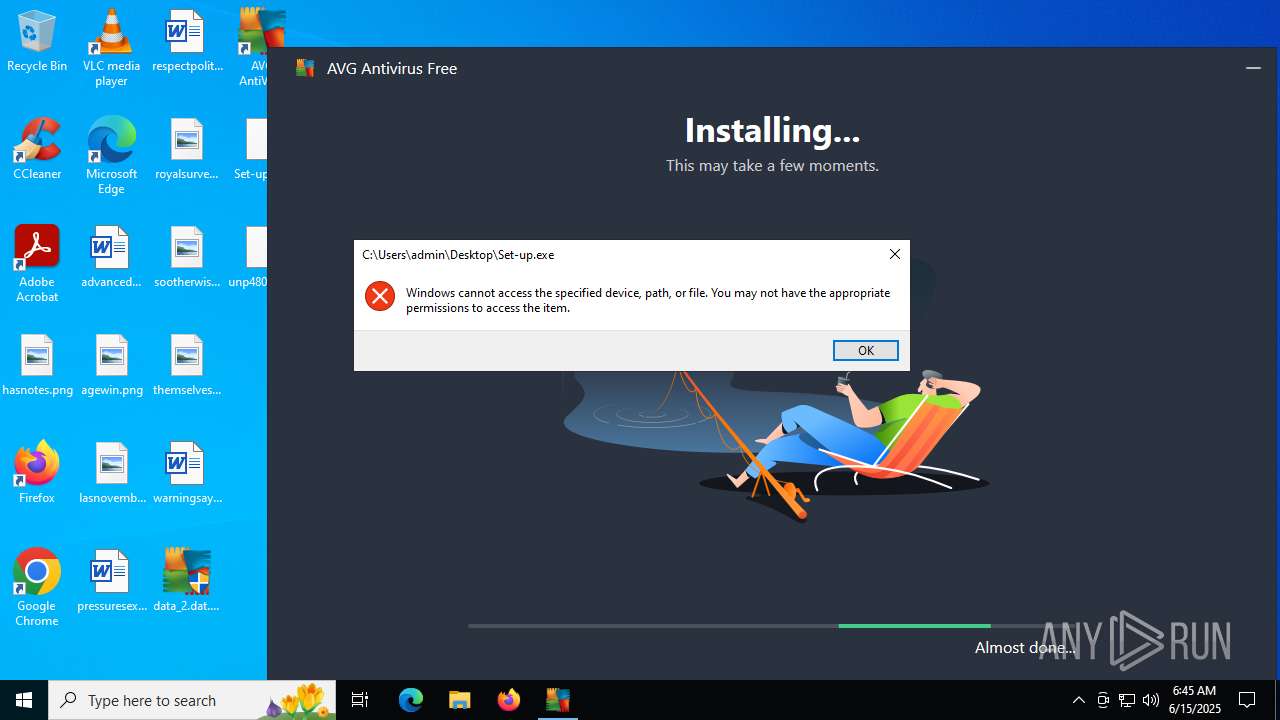Select Set-up file on desktop
Image resolution: width=1280 pixels, height=720 pixels.
point(252,150)
